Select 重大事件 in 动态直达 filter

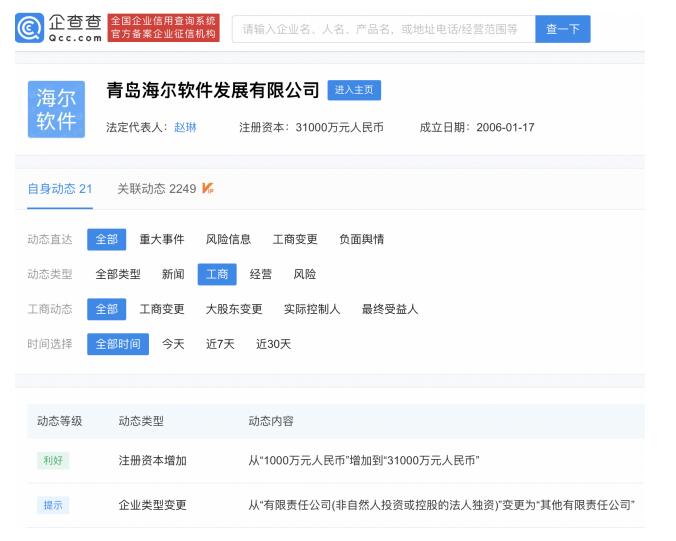point(162,239)
